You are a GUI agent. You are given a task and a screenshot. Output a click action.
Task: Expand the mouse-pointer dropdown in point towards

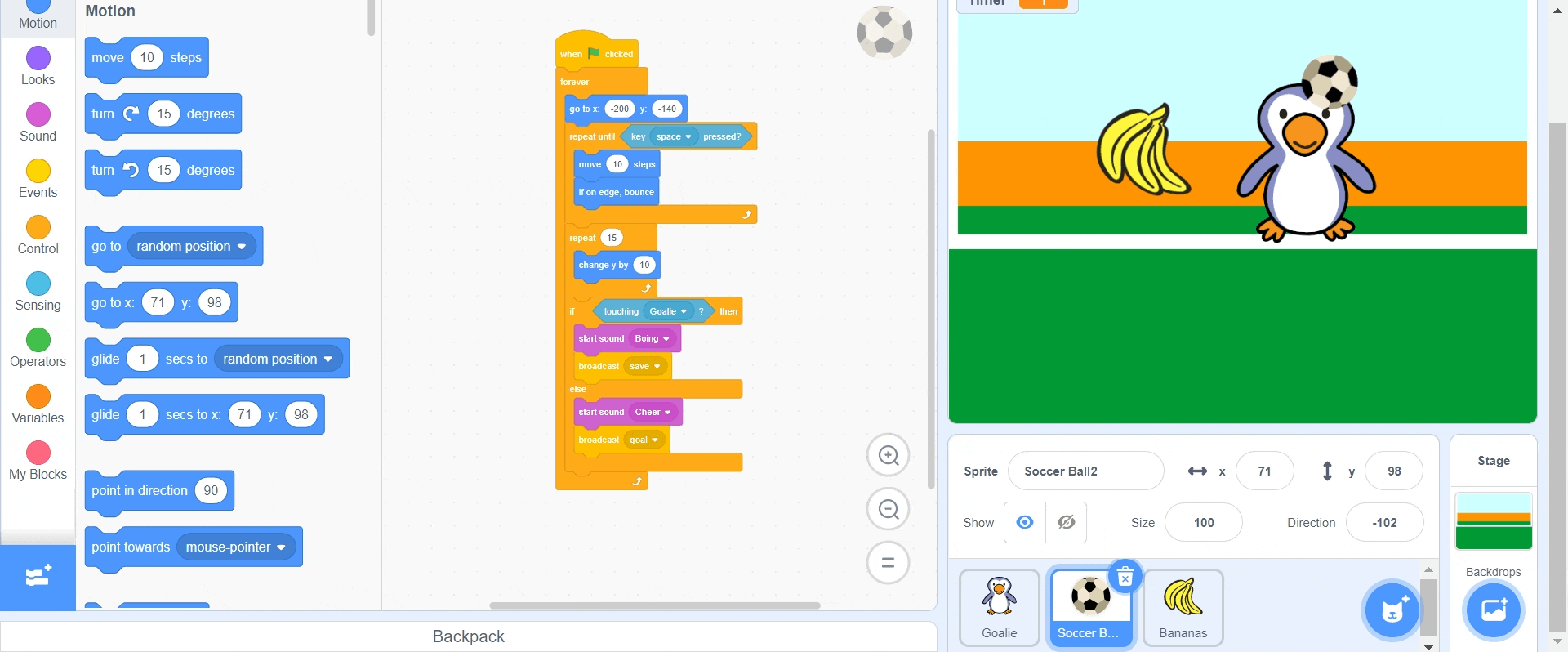[235, 547]
